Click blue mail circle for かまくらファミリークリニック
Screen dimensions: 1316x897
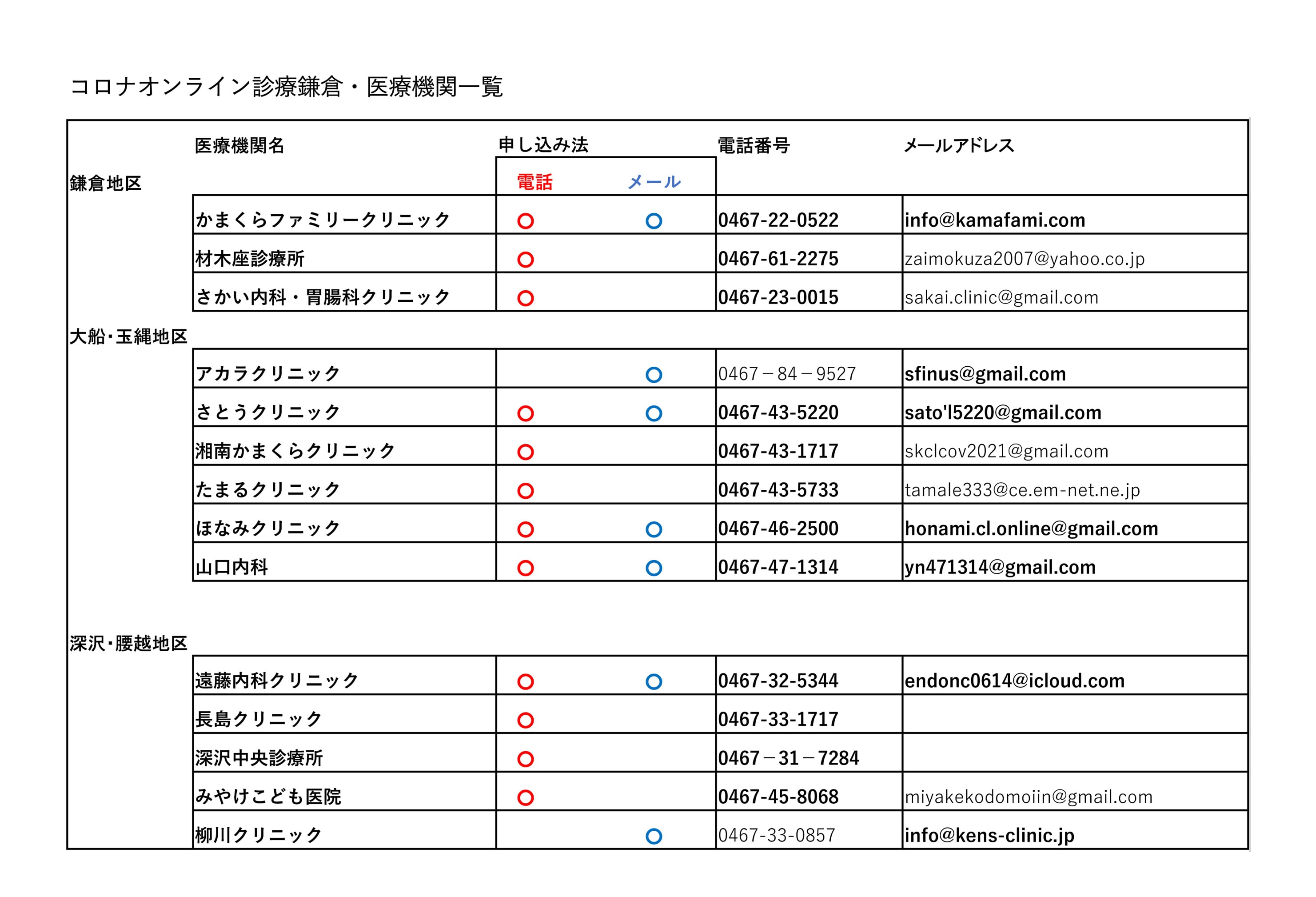pyautogui.click(x=654, y=221)
